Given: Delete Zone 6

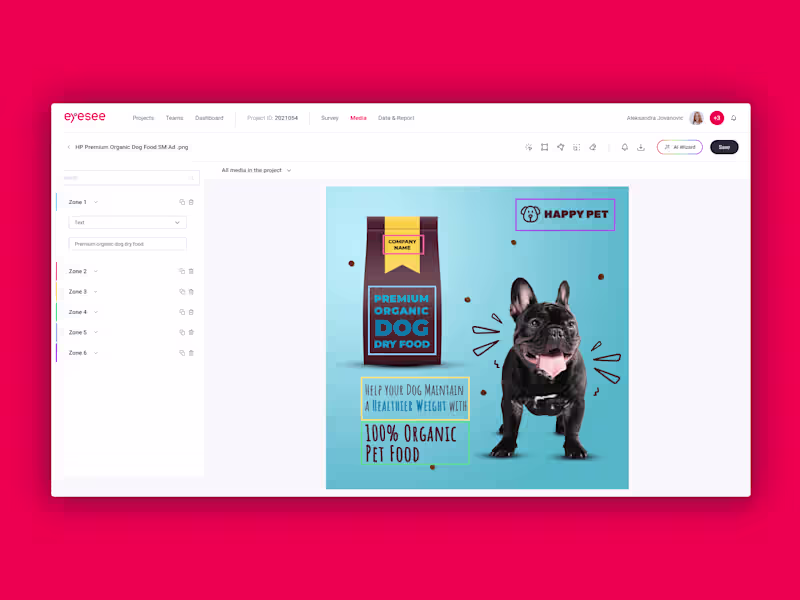Looking at the screenshot, I should pyautogui.click(x=191, y=353).
